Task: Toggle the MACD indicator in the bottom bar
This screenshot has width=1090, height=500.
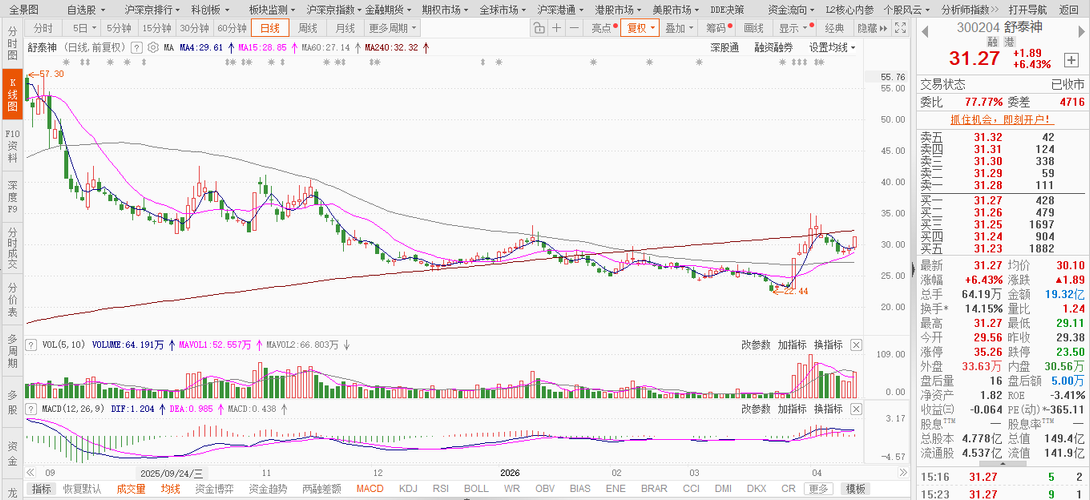Action: 370,489
